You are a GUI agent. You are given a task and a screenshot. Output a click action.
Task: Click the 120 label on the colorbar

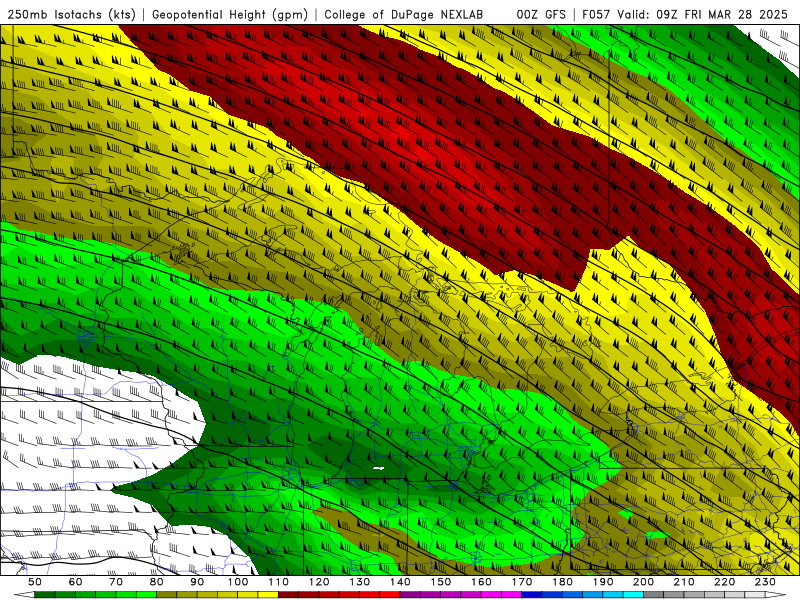319,582
